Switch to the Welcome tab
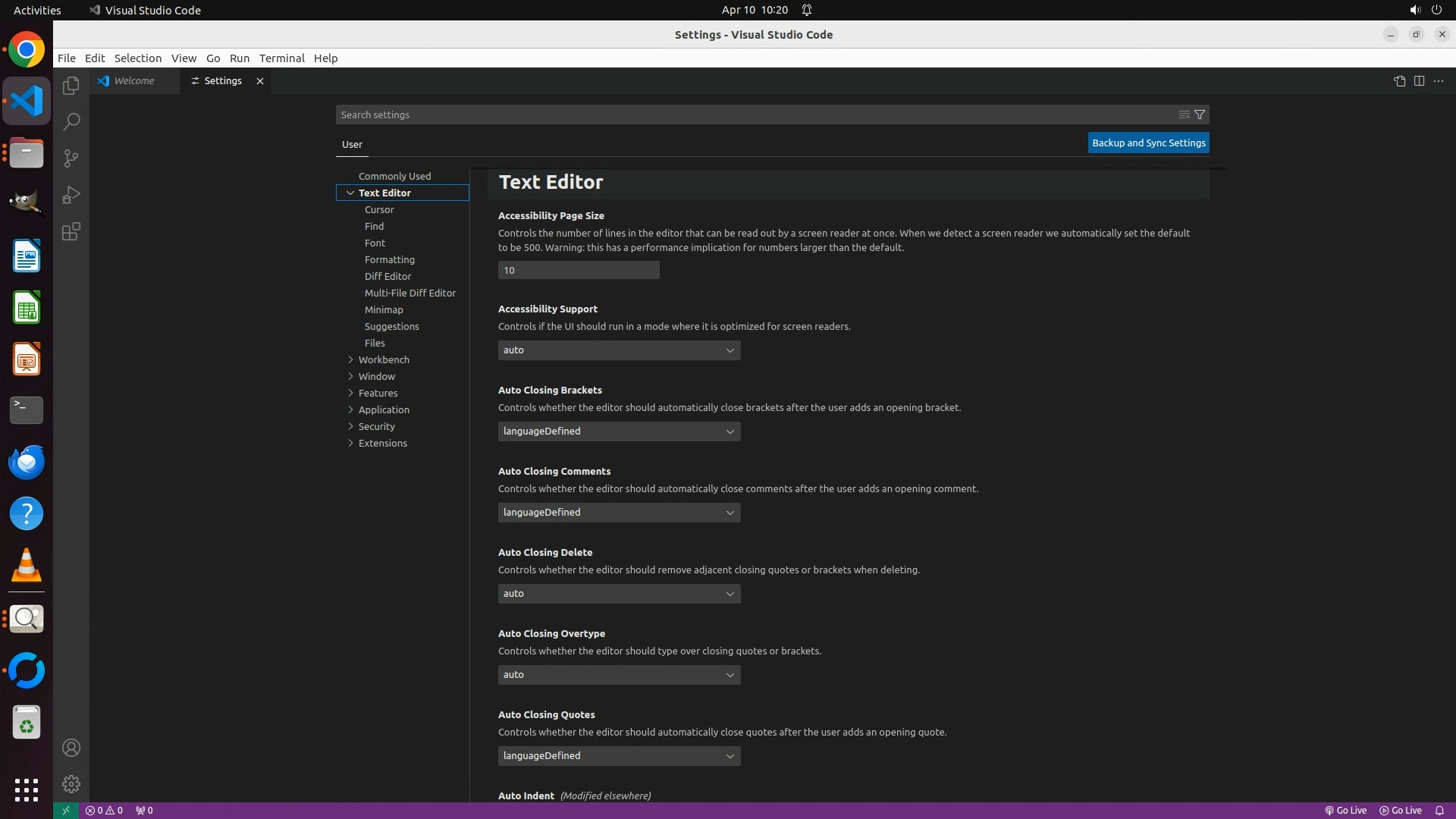Image resolution: width=1456 pixels, height=819 pixels. [x=134, y=81]
